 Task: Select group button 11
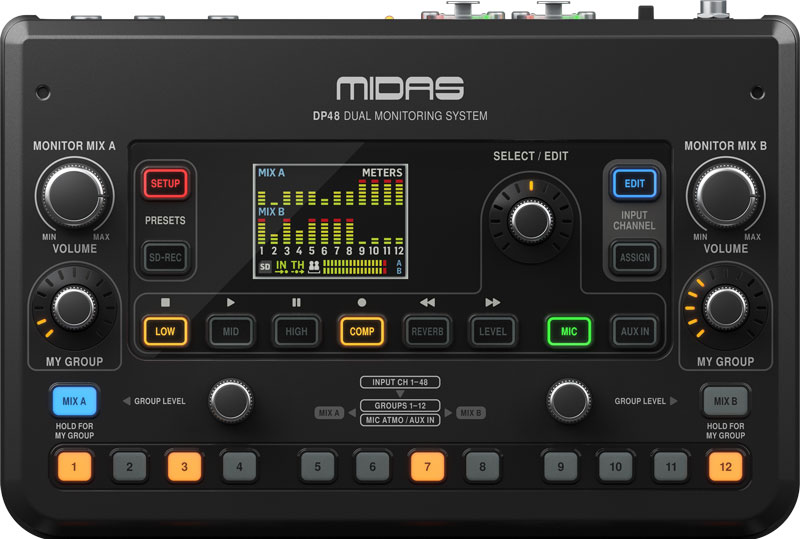(x=670, y=467)
